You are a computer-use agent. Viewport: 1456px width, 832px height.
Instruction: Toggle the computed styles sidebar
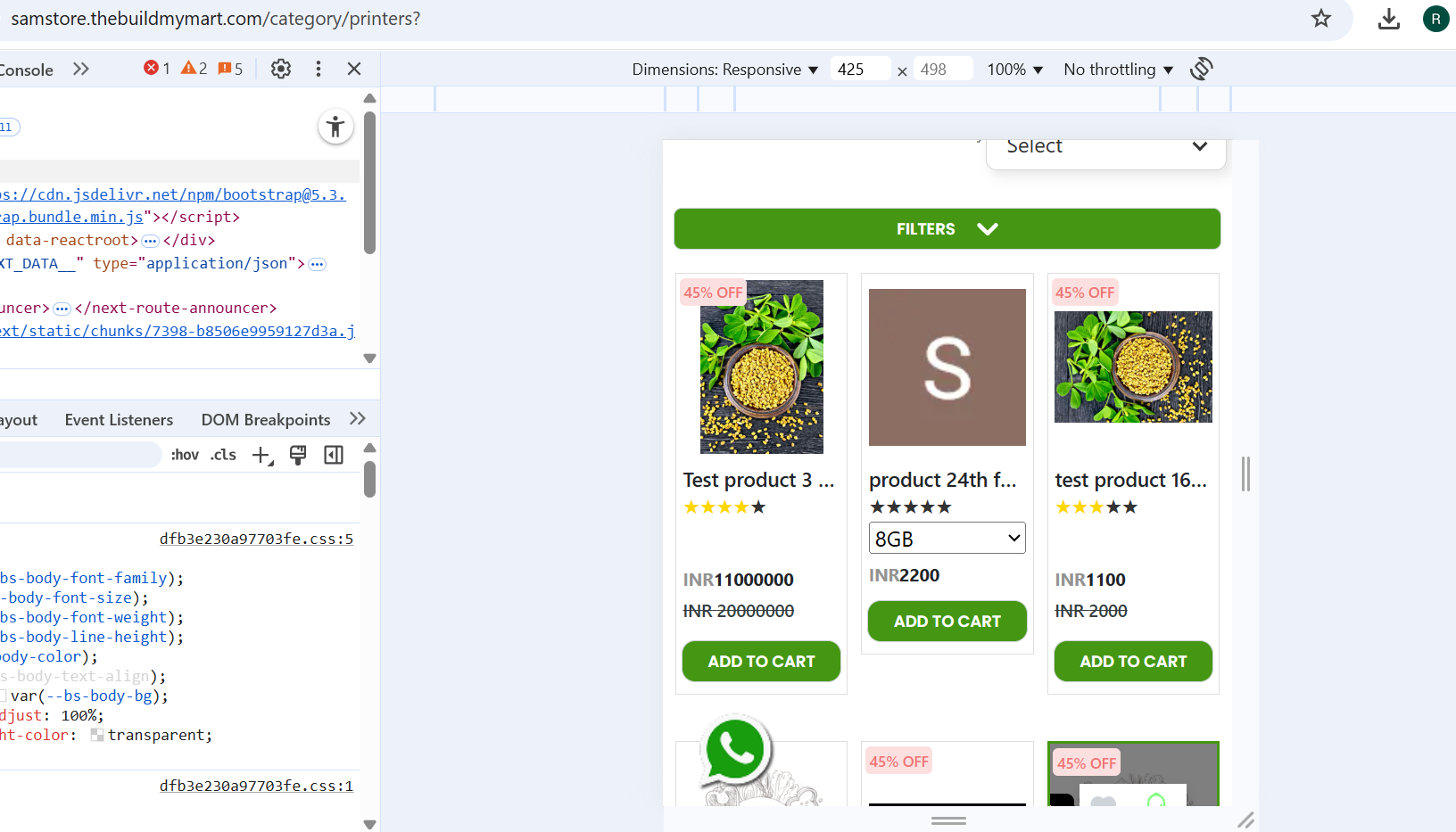tap(334, 456)
